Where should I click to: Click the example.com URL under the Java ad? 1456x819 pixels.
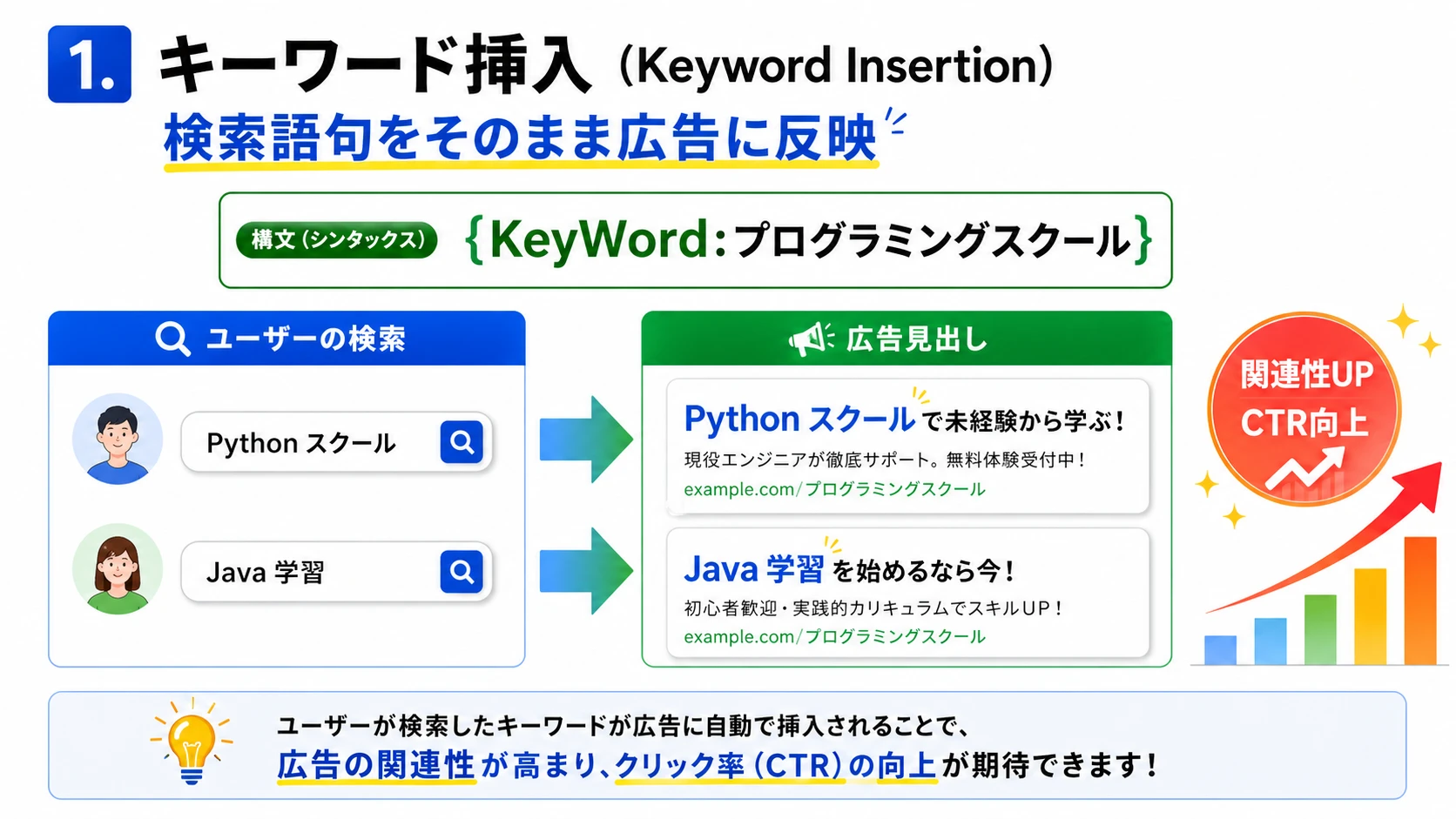pos(834,637)
